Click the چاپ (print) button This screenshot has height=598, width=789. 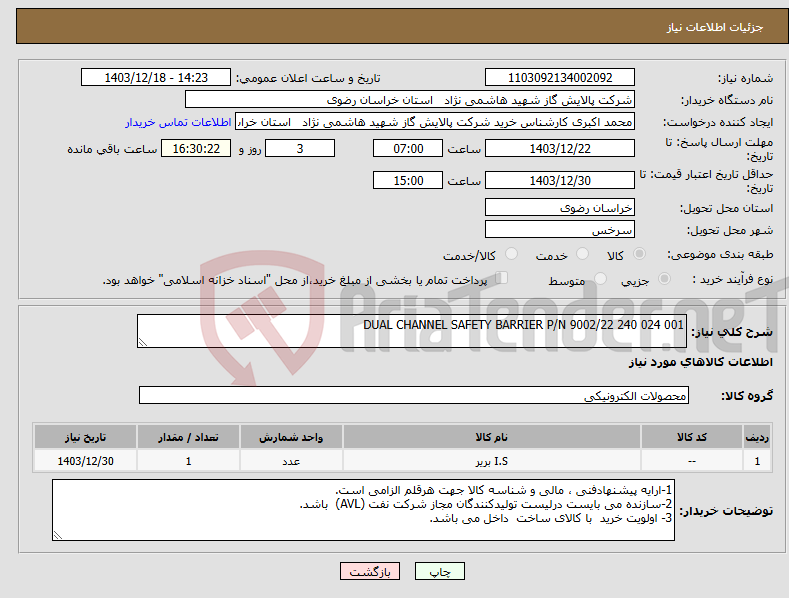439,571
